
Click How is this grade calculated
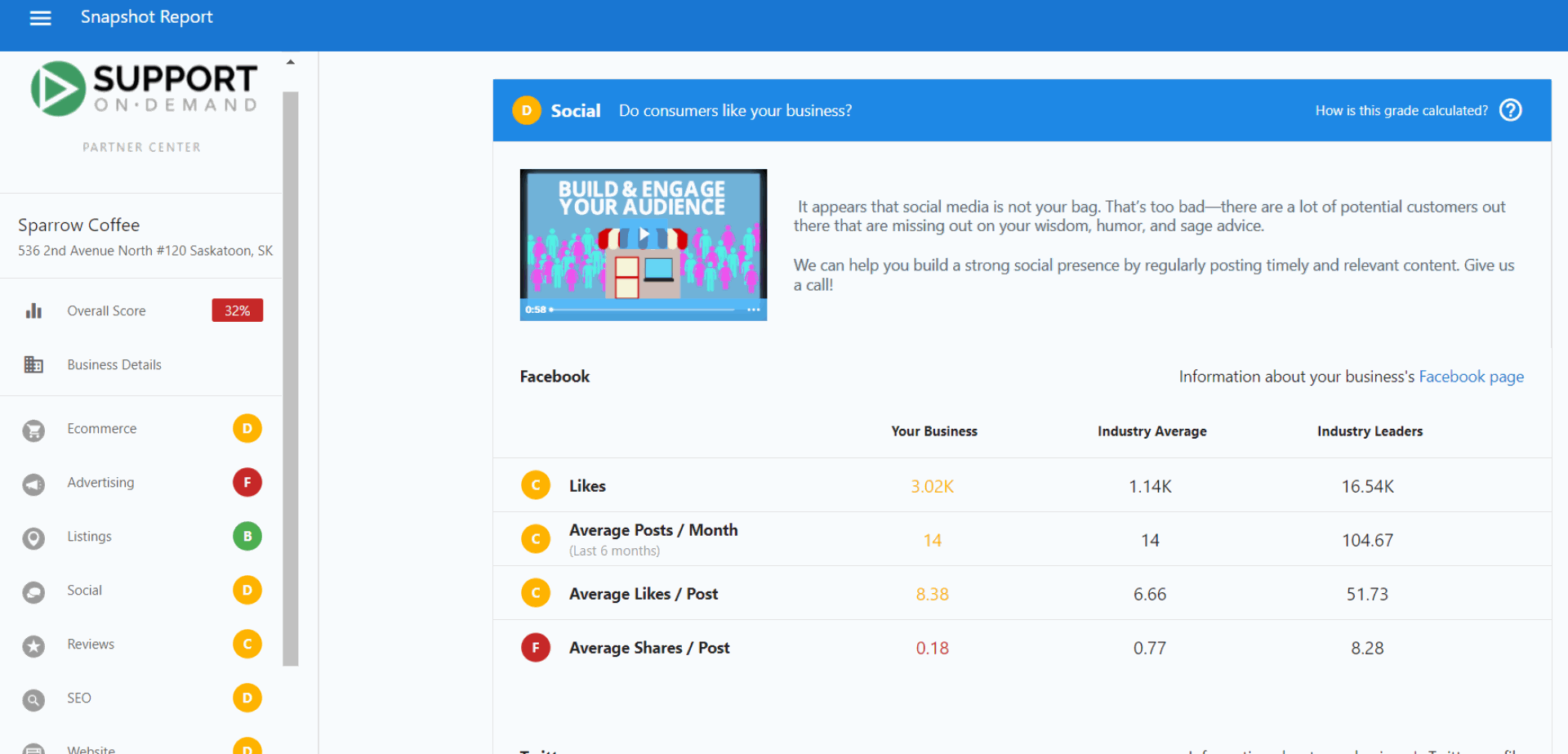1401,110
